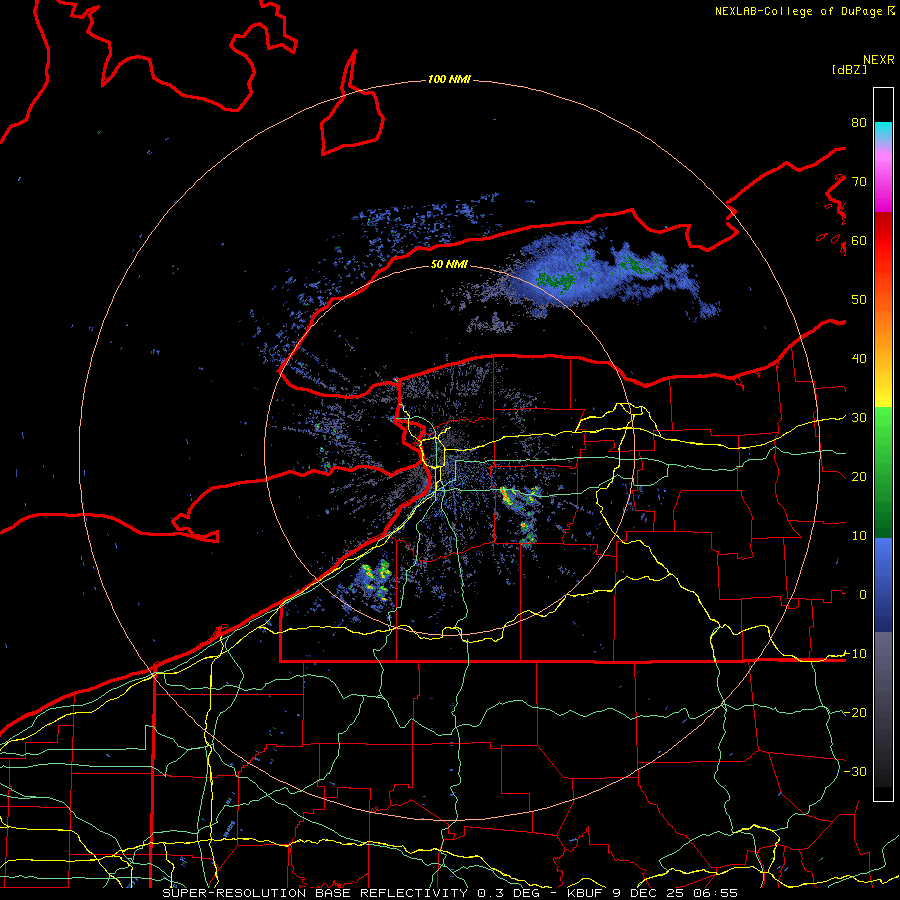
Task: Click the 30 value on the dBZ scale
Action: click(x=859, y=418)
